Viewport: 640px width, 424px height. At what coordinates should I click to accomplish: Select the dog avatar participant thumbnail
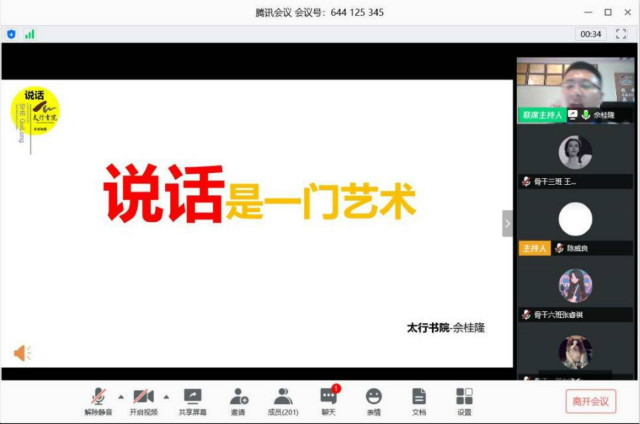pos(575,352)
